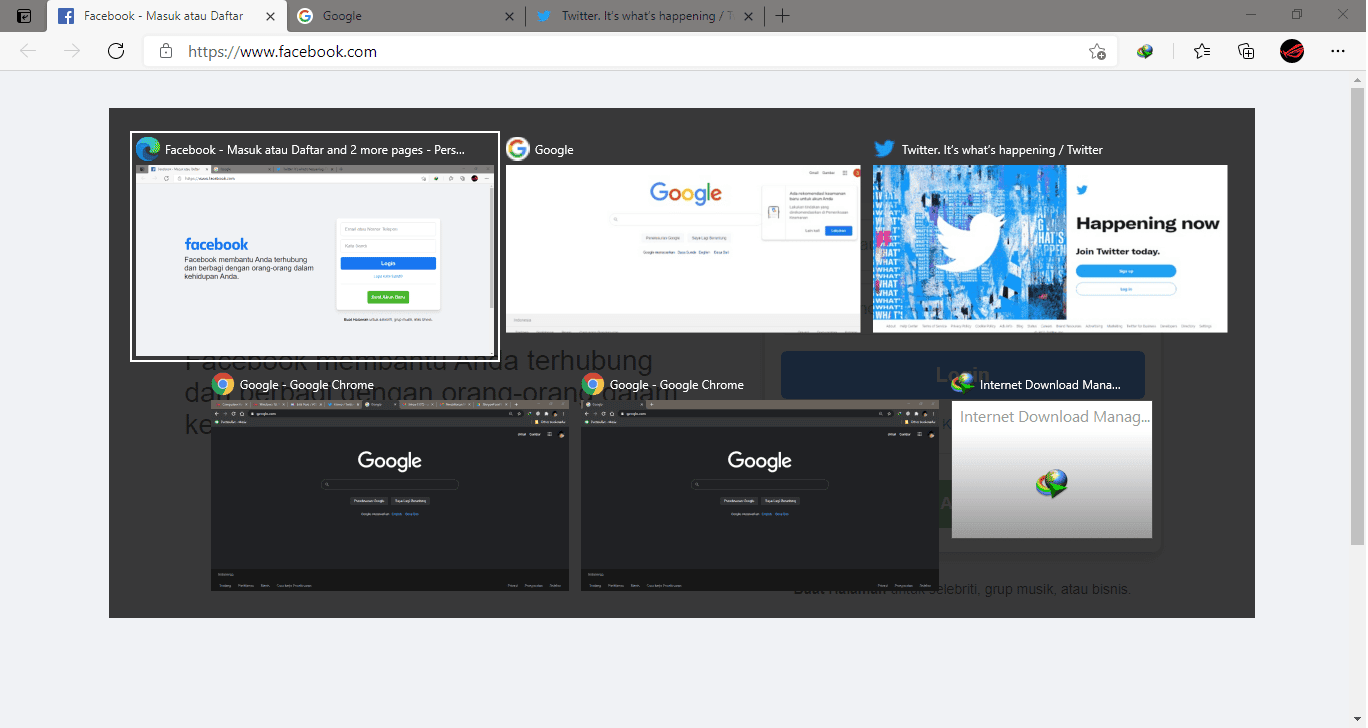
Task: Select the Internet Download Manager window thumbnail
Action: pyautogui.click(x=1051, y=470)
